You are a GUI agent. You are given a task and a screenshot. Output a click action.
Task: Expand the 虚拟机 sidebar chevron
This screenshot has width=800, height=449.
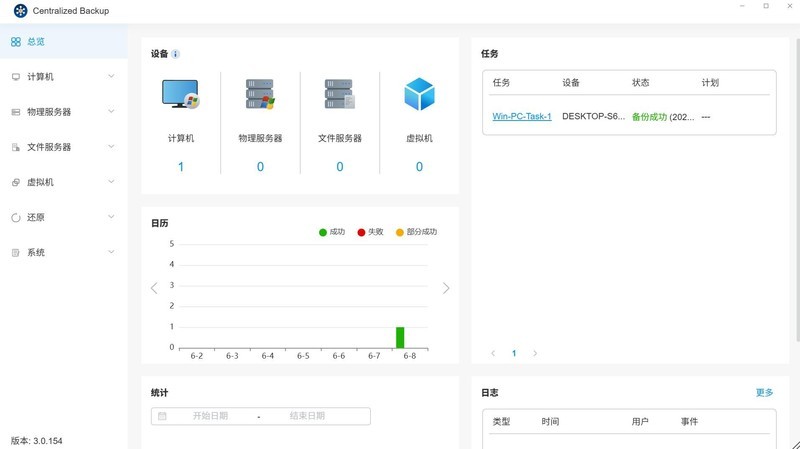(111, 182)
